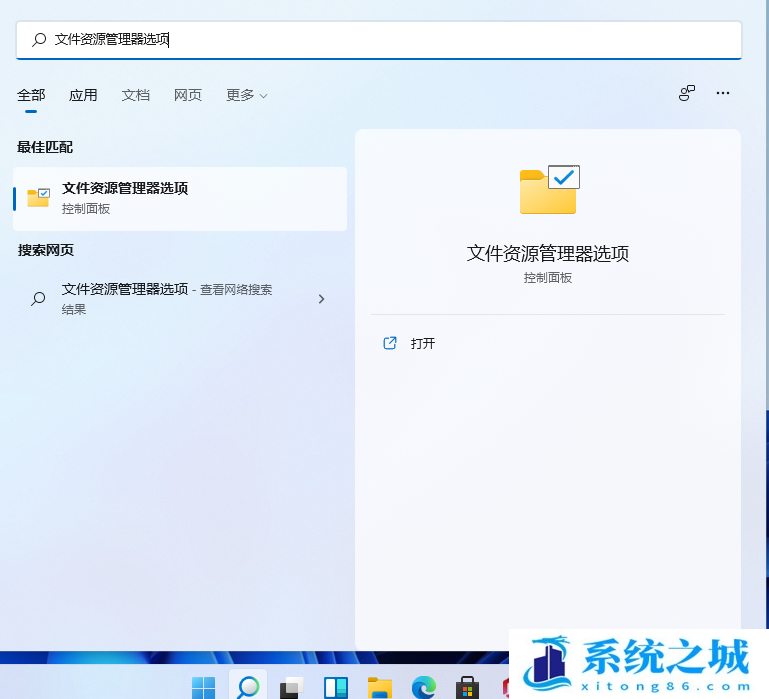Expand the web search result chevron

321,298
